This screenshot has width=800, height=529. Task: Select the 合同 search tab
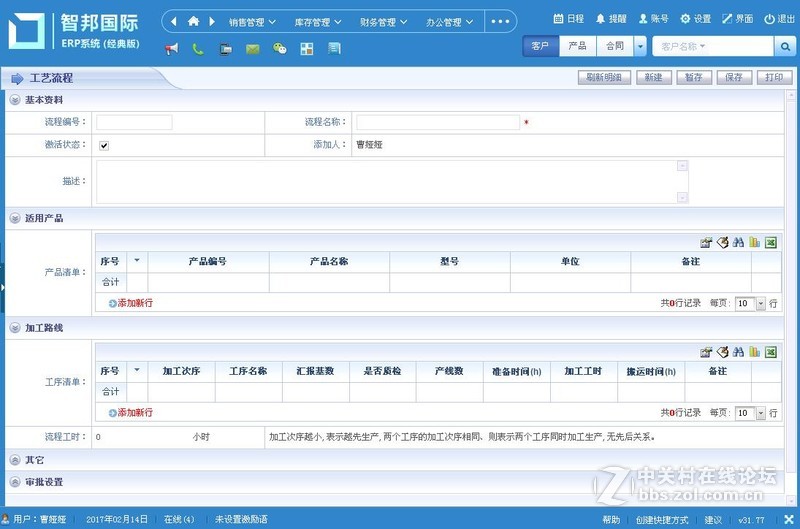[x=615, y=46]
